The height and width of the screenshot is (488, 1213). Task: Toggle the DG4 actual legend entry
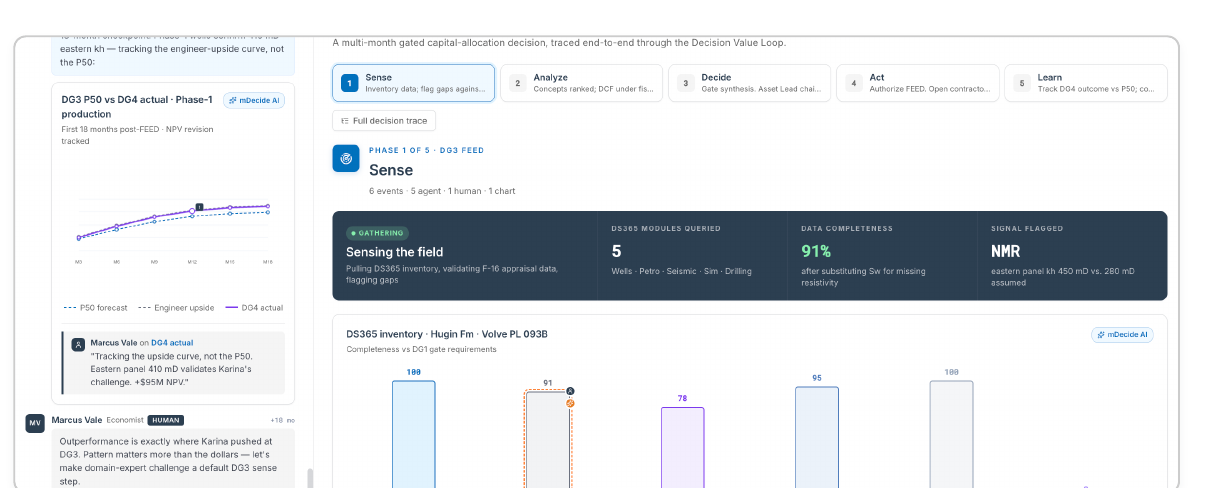(x=255, y=308)
